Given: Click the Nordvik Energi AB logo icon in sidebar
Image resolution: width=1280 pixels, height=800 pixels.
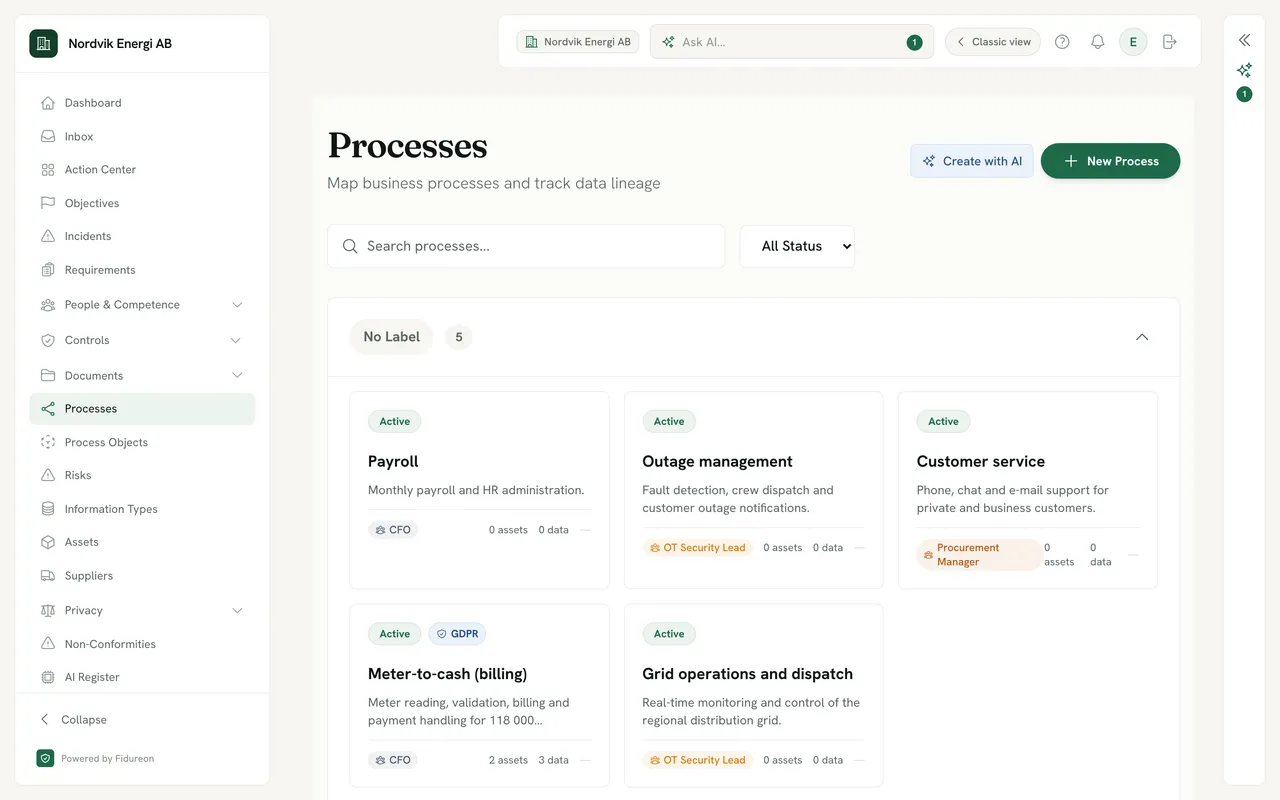Looking at the screenshot, I should tap(43, 43).
